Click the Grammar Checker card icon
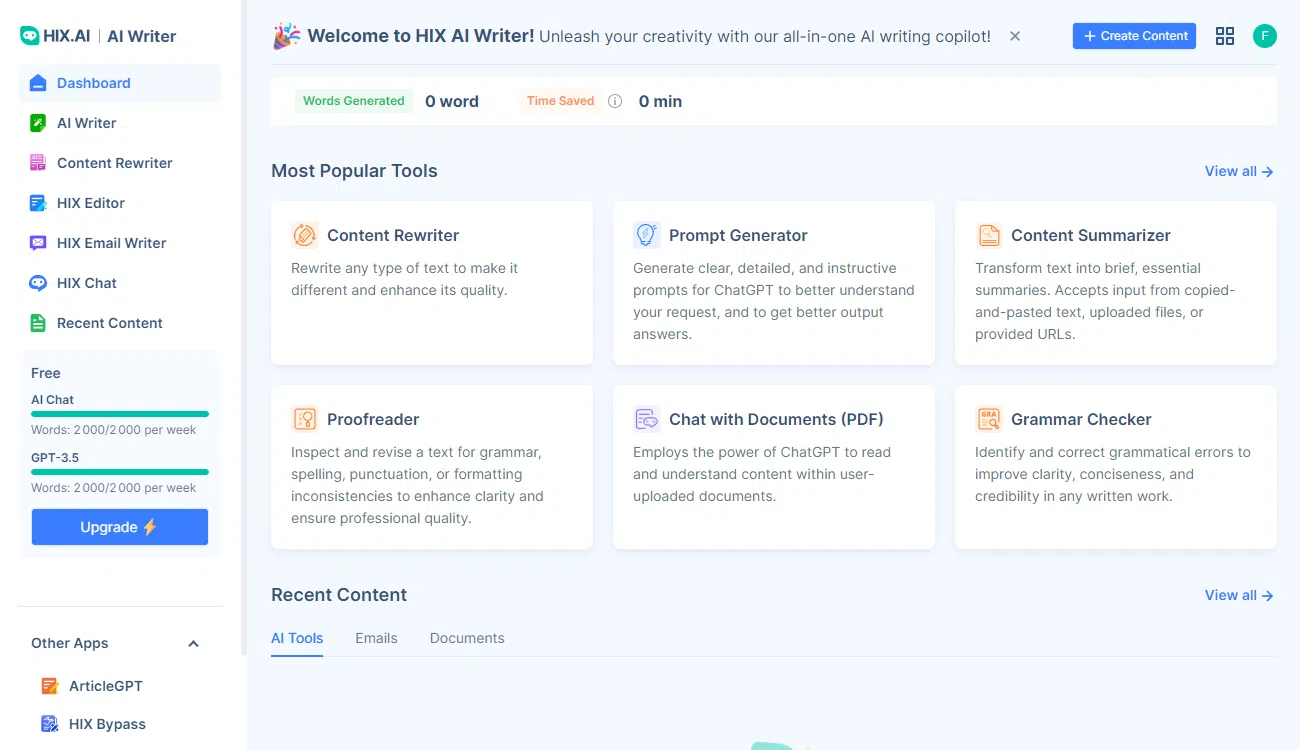This screenshot has height=750, width=1300. [989, 419]
